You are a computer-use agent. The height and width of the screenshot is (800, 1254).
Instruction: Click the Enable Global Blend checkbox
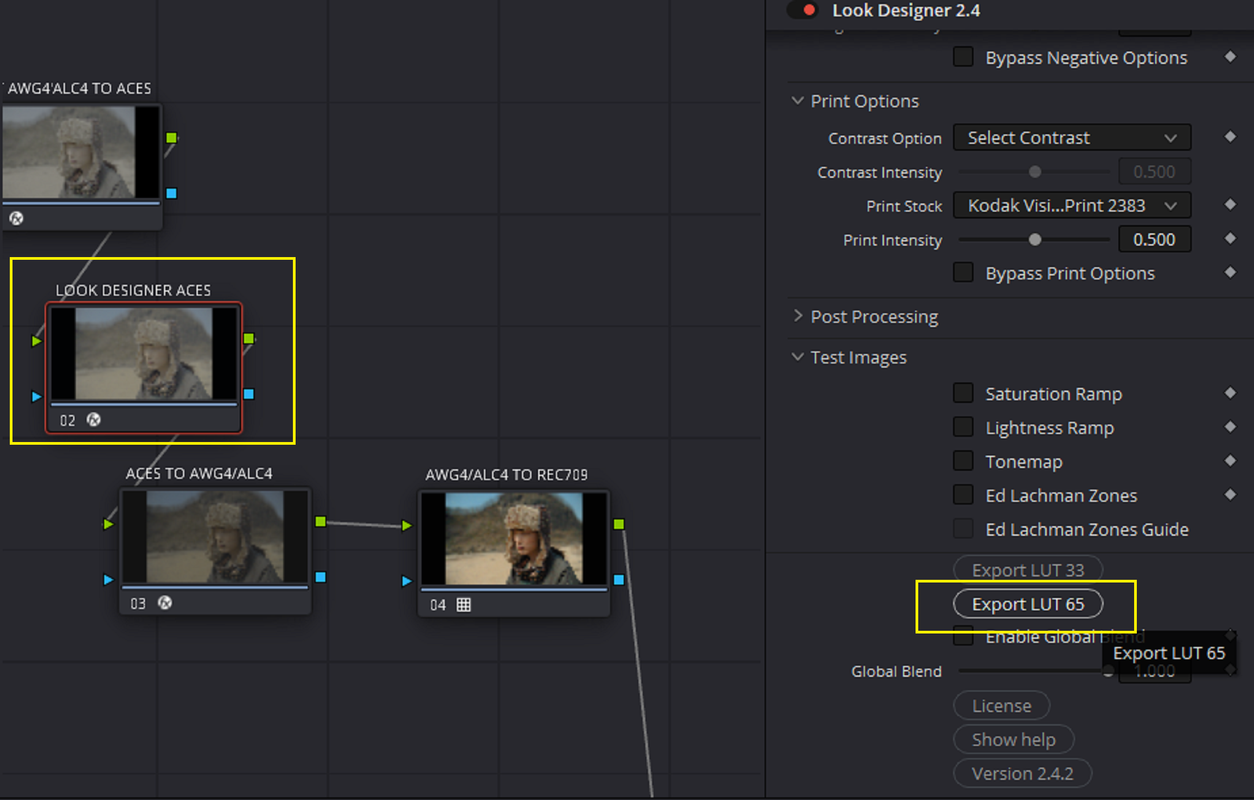click(963, 636)
